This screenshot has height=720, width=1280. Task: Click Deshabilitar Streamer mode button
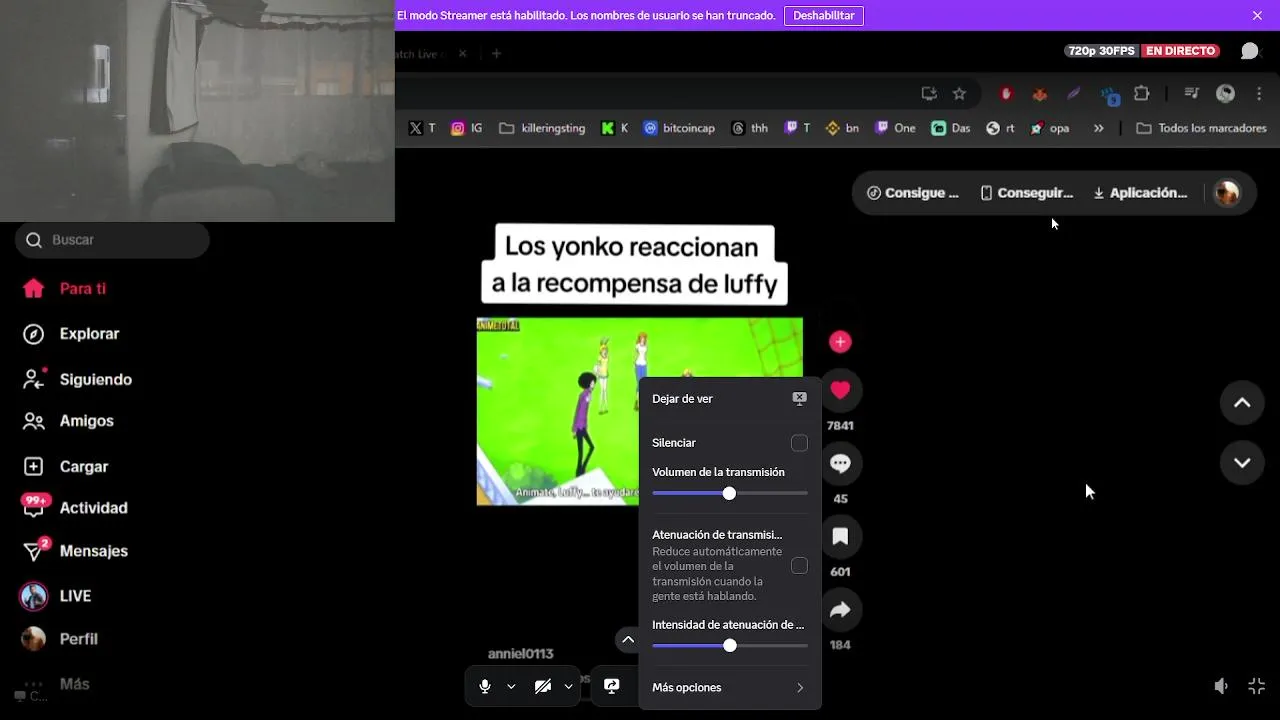[824, 16]
